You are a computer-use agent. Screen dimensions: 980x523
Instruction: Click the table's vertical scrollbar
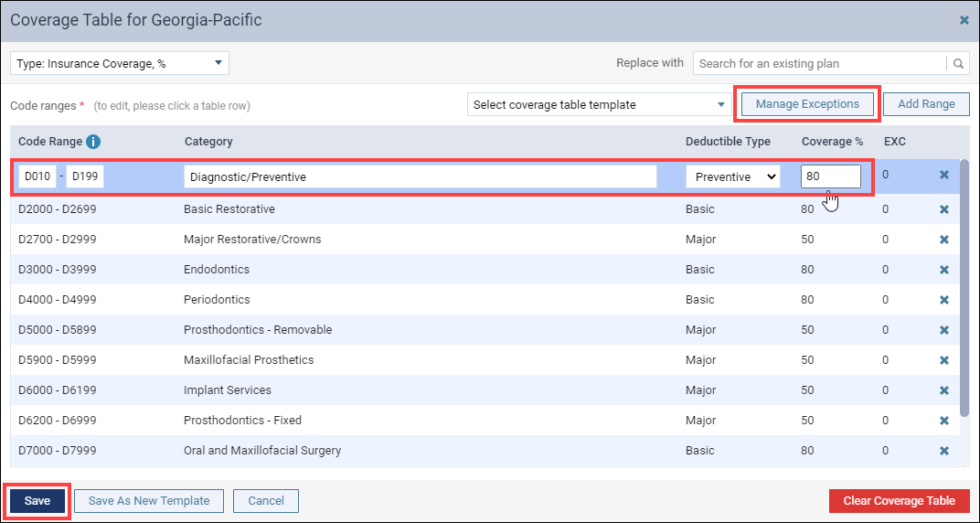964,290
